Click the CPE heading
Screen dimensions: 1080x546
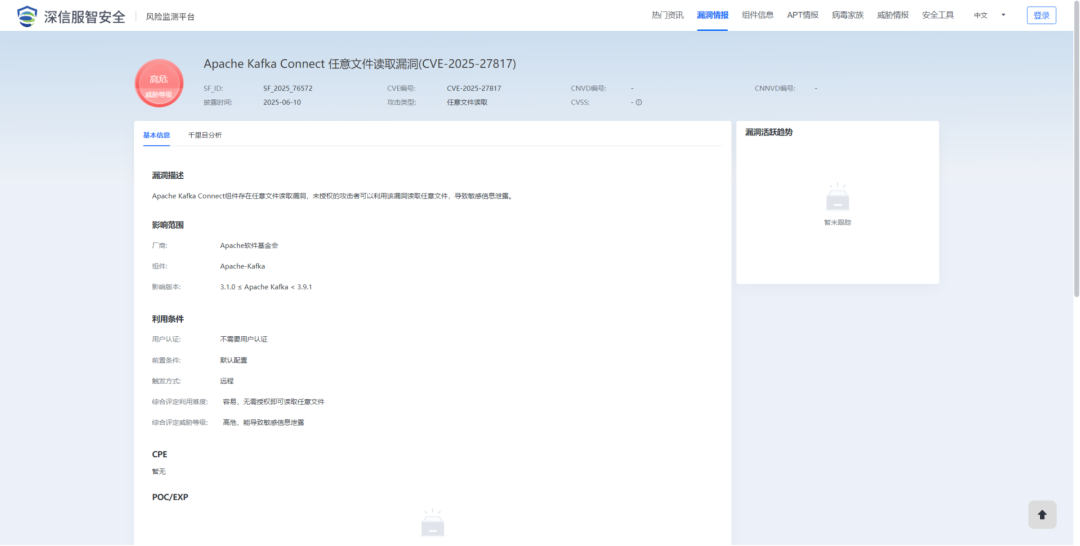click(159, 454)
